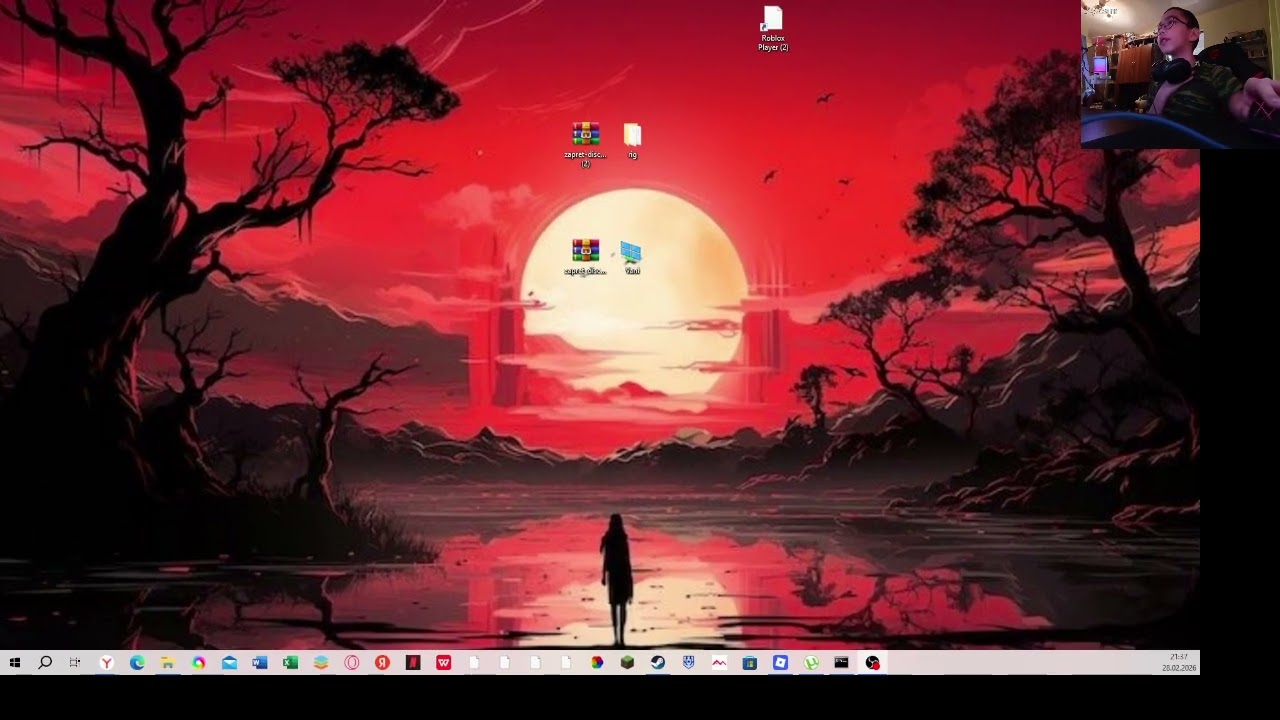Open the blue shield app icon
The image size is (1280, 720).
coord(689,663)
